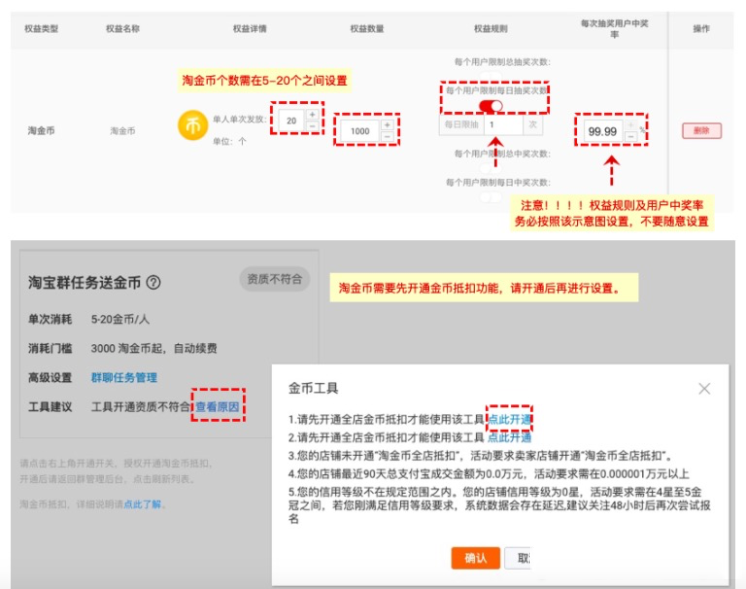The width and height of the screenshot is (746, 589).
Task: Click the yellow 淘金币 coin icon
Action: (x=193, y=126)
